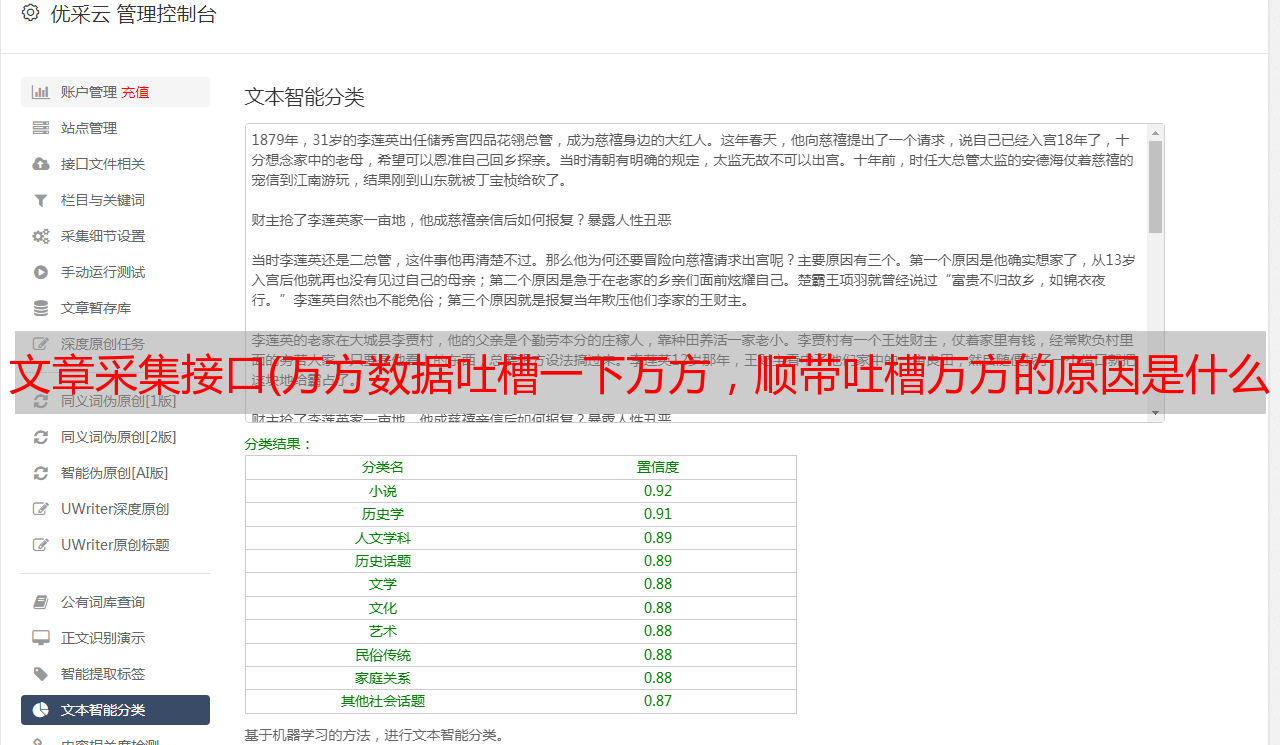This screenshot has height=745, width=1280.
Task: Click the 文化 category cell
Action: coord(383,608)
